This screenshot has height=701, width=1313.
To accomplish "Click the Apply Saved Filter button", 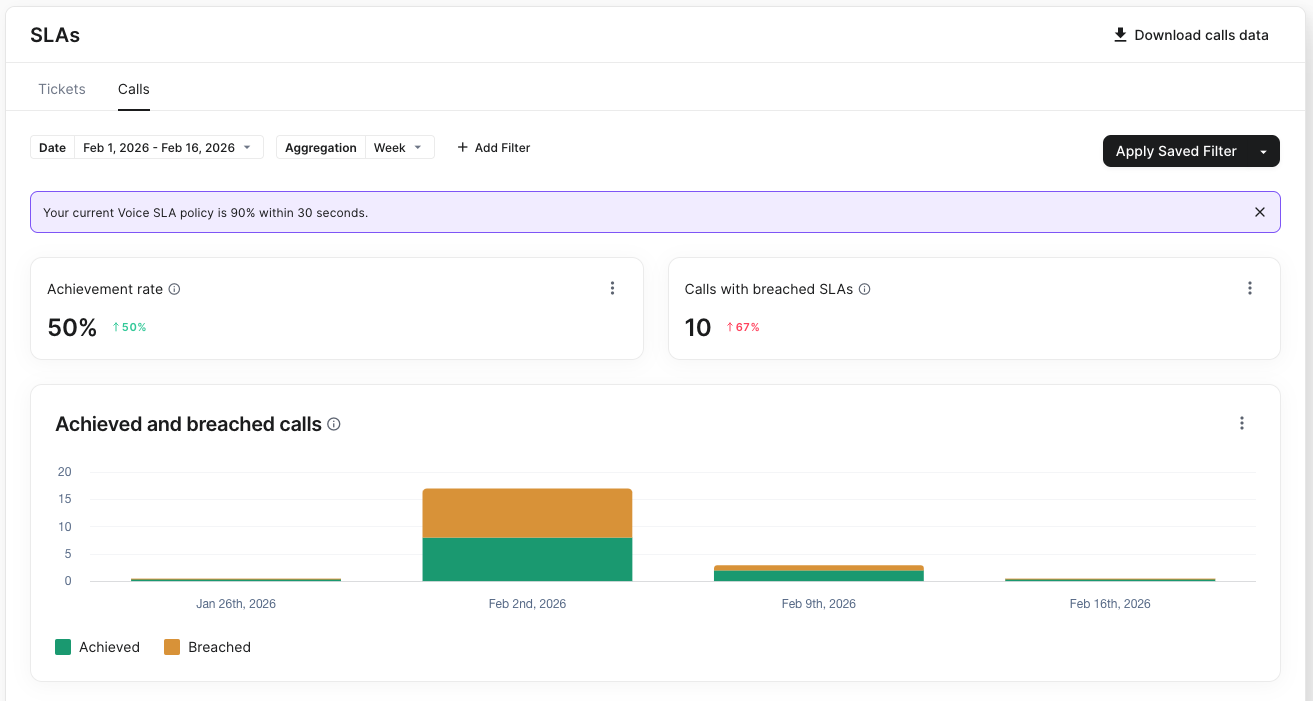I will point(1178,151).
